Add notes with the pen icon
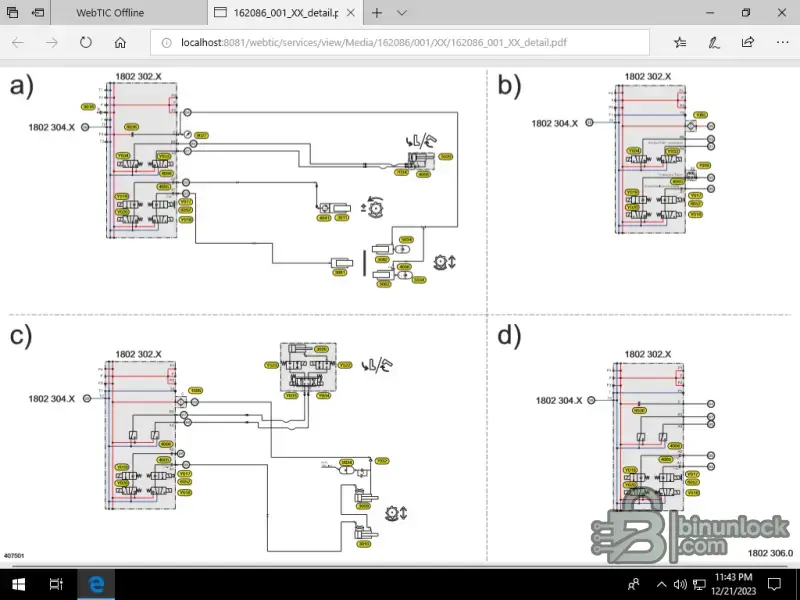The width and height of the screenshot is (800, 600). 714,42
